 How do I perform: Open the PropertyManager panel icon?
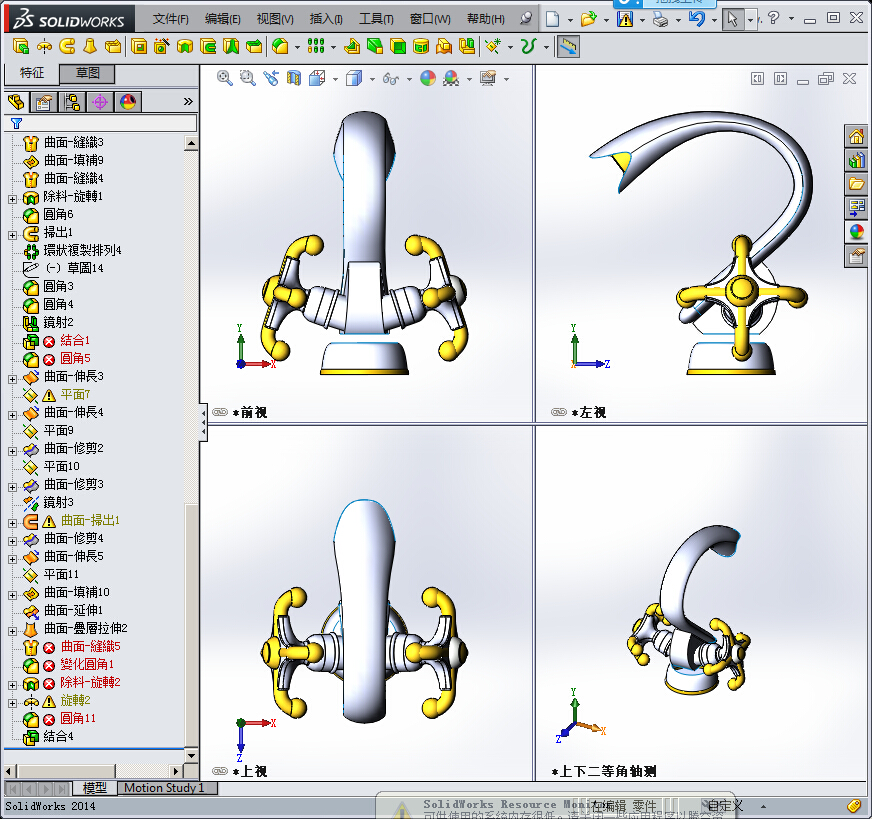pos(43,101)
